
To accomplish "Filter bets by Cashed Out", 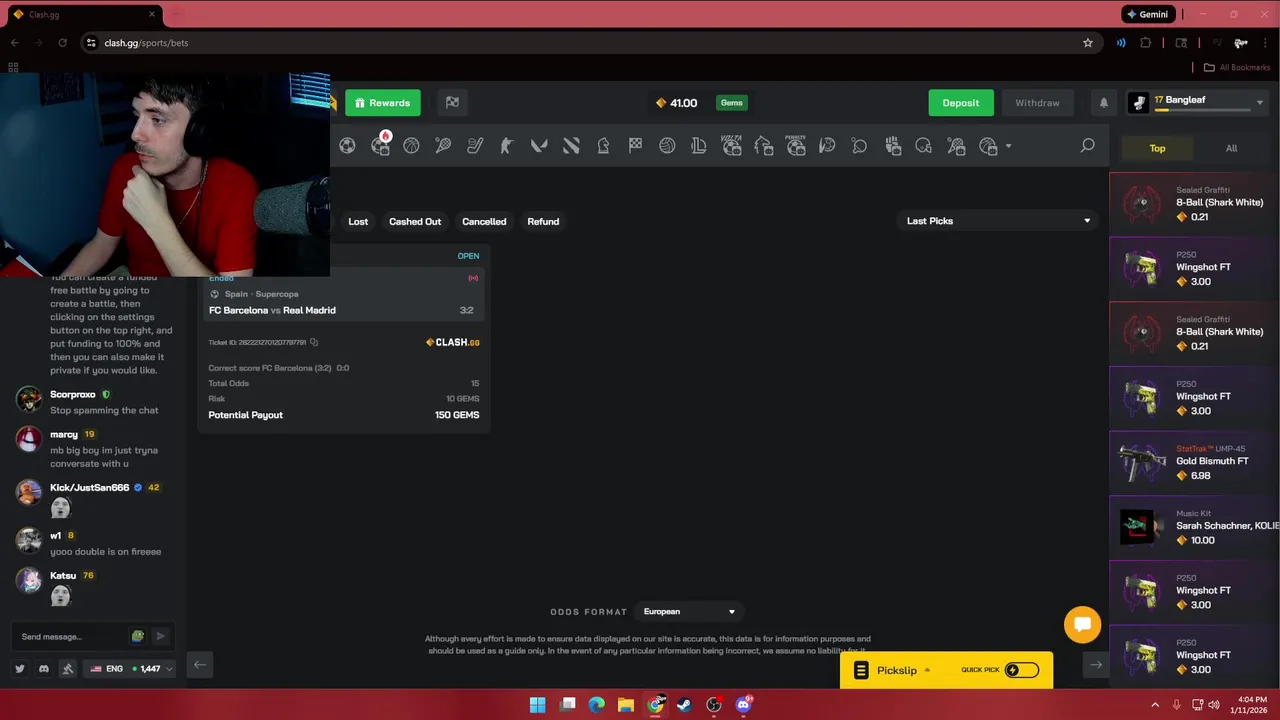I will pos(415,221).
